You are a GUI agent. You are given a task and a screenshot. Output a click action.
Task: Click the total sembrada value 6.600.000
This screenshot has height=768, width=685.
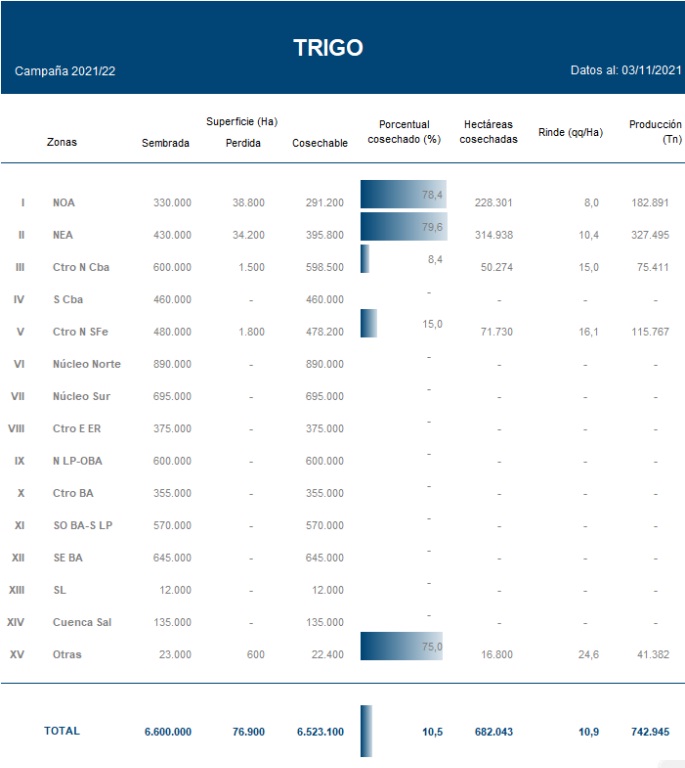[x=167, y=732]
